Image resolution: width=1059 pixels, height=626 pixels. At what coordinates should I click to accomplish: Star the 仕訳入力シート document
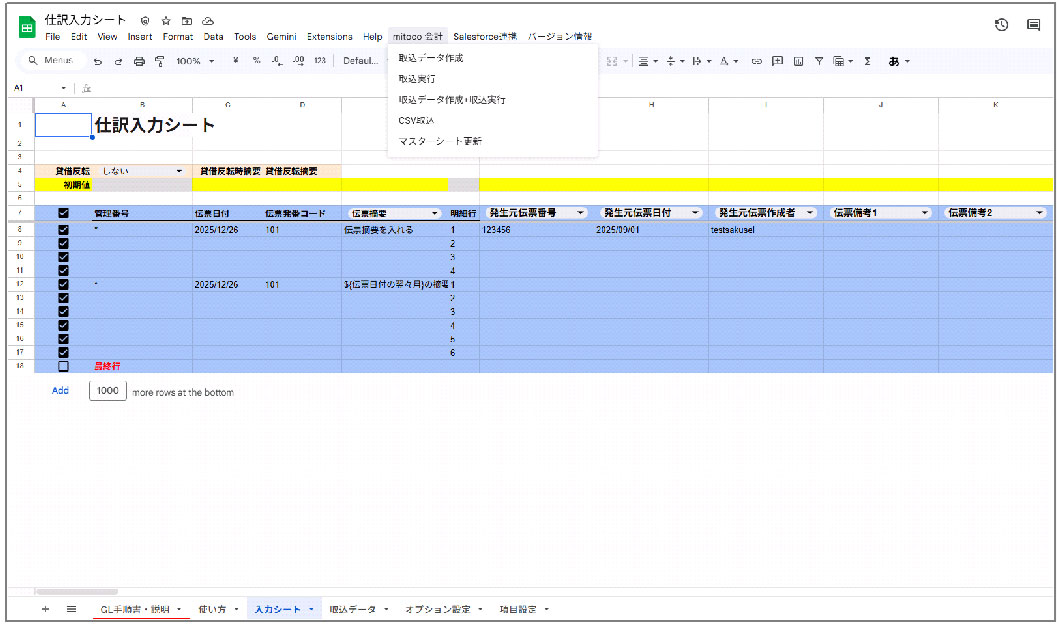pyautogui.click(x=166, y=21)
